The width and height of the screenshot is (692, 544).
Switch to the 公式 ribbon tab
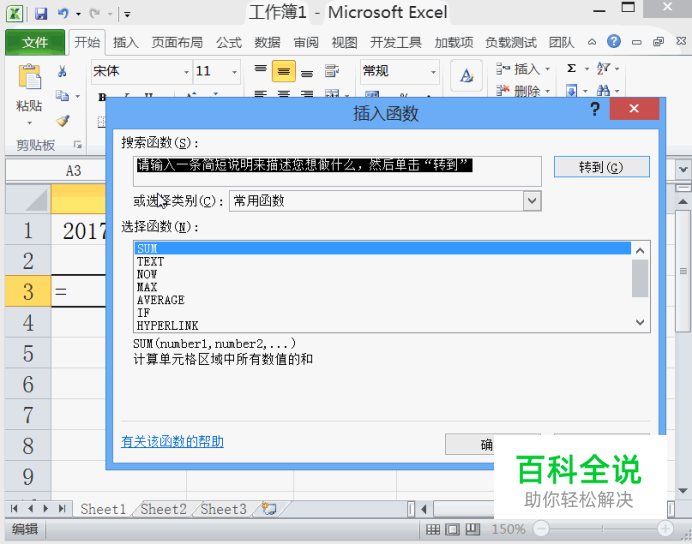pos(229,42)
